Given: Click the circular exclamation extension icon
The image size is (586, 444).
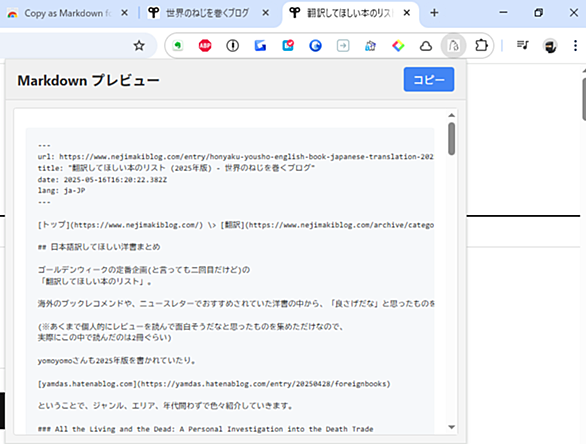Looking at the screenshot, I should point(232,46).
